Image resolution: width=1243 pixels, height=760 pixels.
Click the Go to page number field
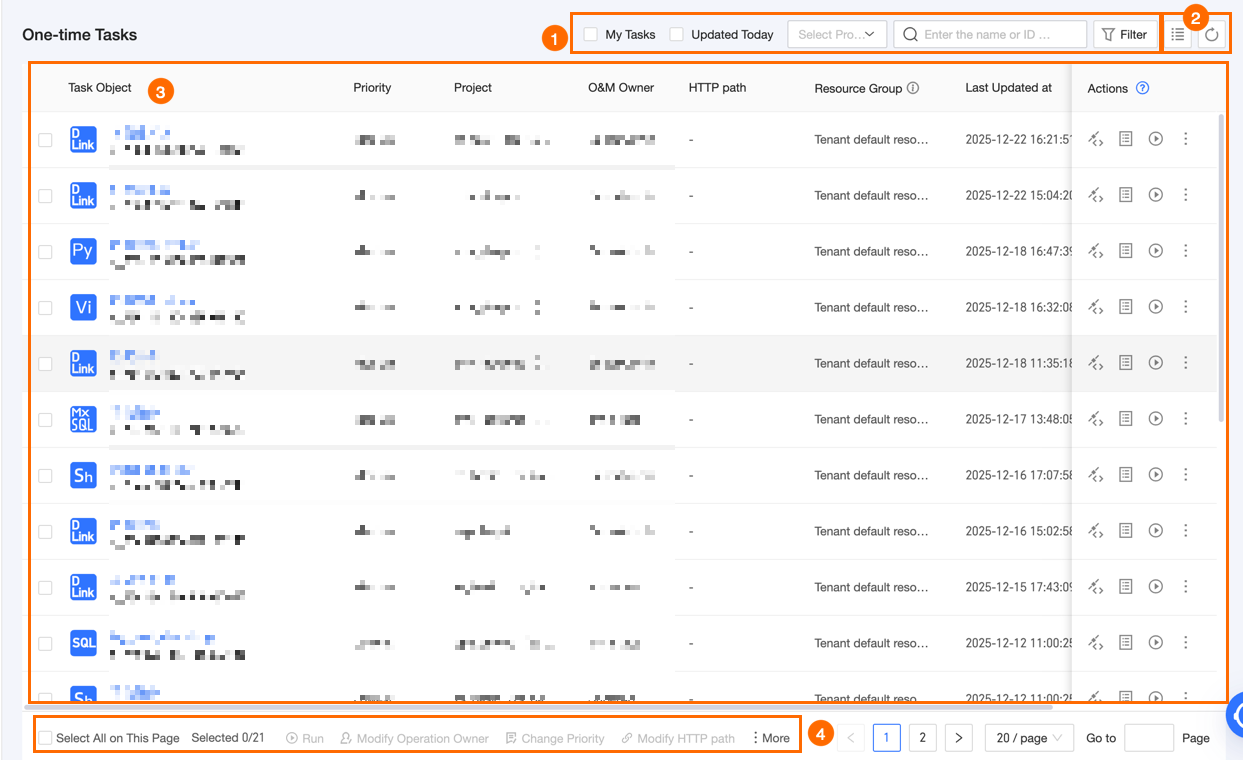tap(1149, 738)
